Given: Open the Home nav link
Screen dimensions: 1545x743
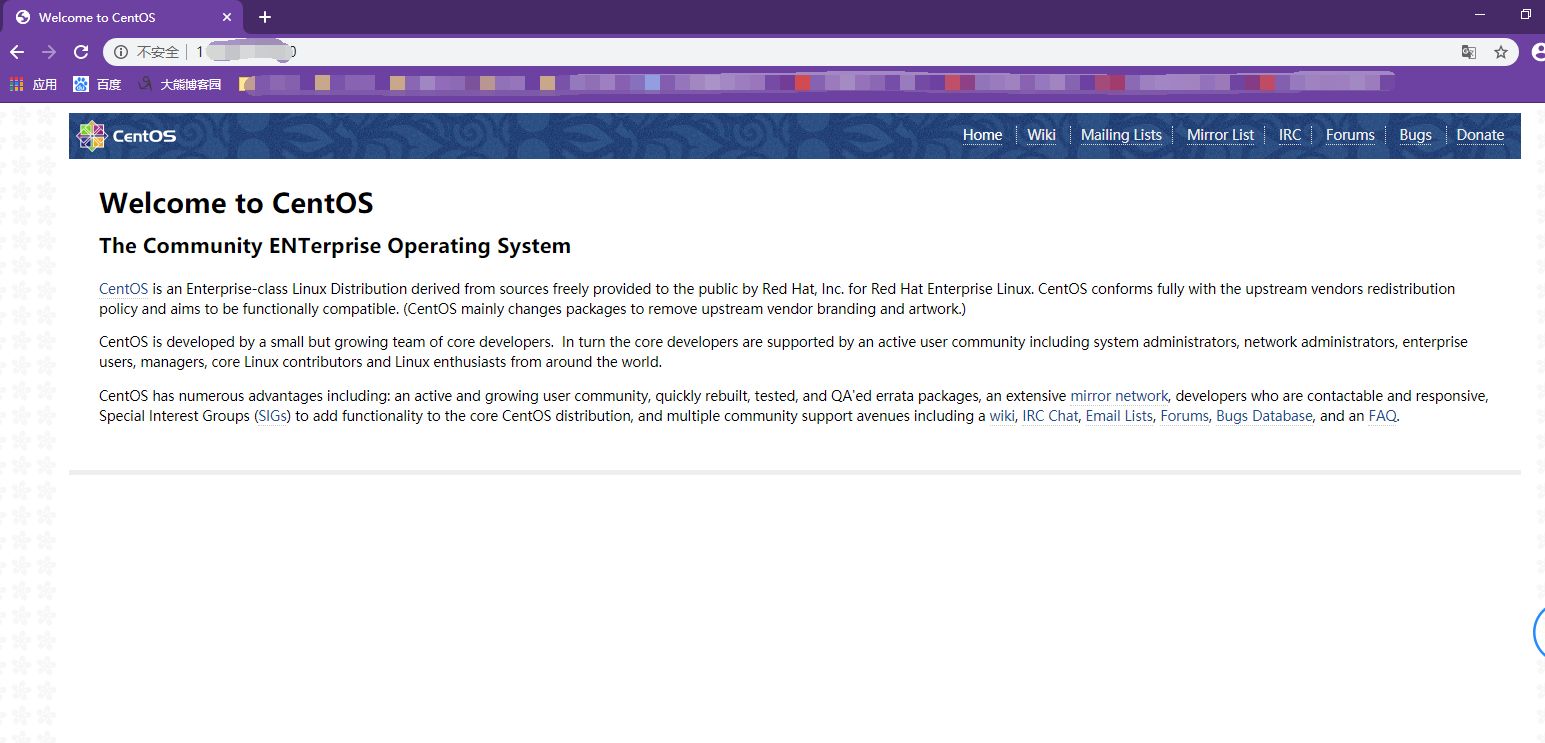Looking at the screenshot, I should [x=982, y=135].
